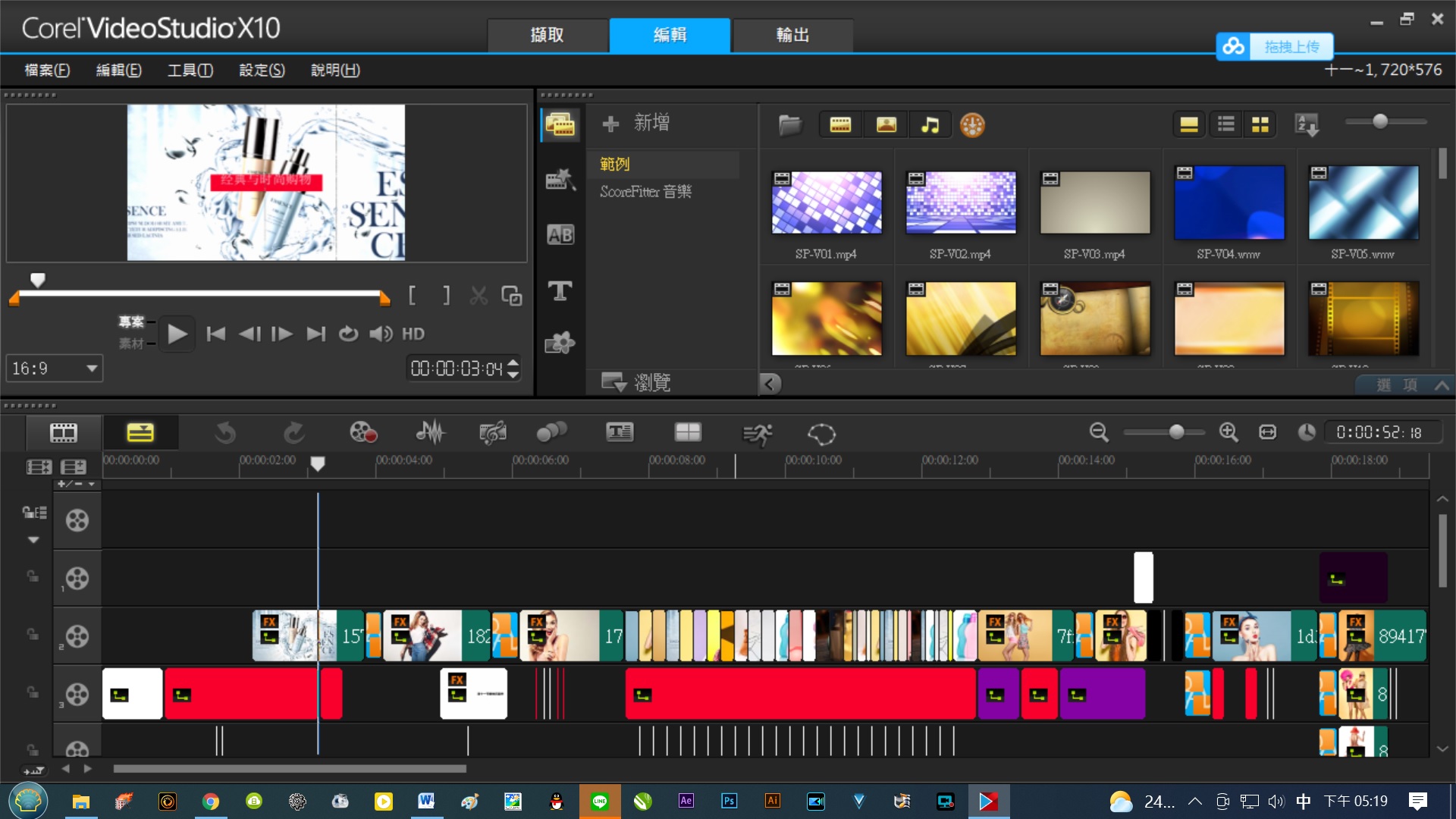The width and height of the screenshot is (1456, 819).
Task: Click the 拖拽上传 upload button
Action: 1274,47
